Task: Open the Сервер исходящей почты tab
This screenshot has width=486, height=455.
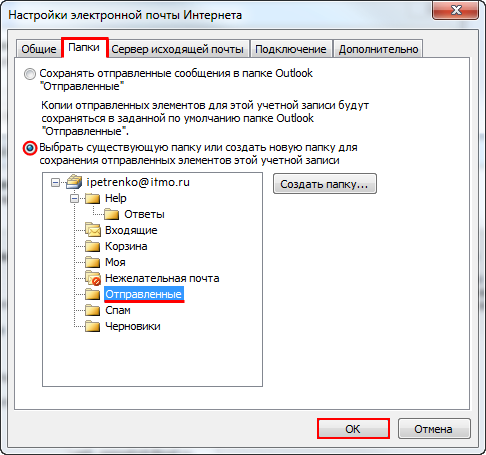Action: click(177, 49)
